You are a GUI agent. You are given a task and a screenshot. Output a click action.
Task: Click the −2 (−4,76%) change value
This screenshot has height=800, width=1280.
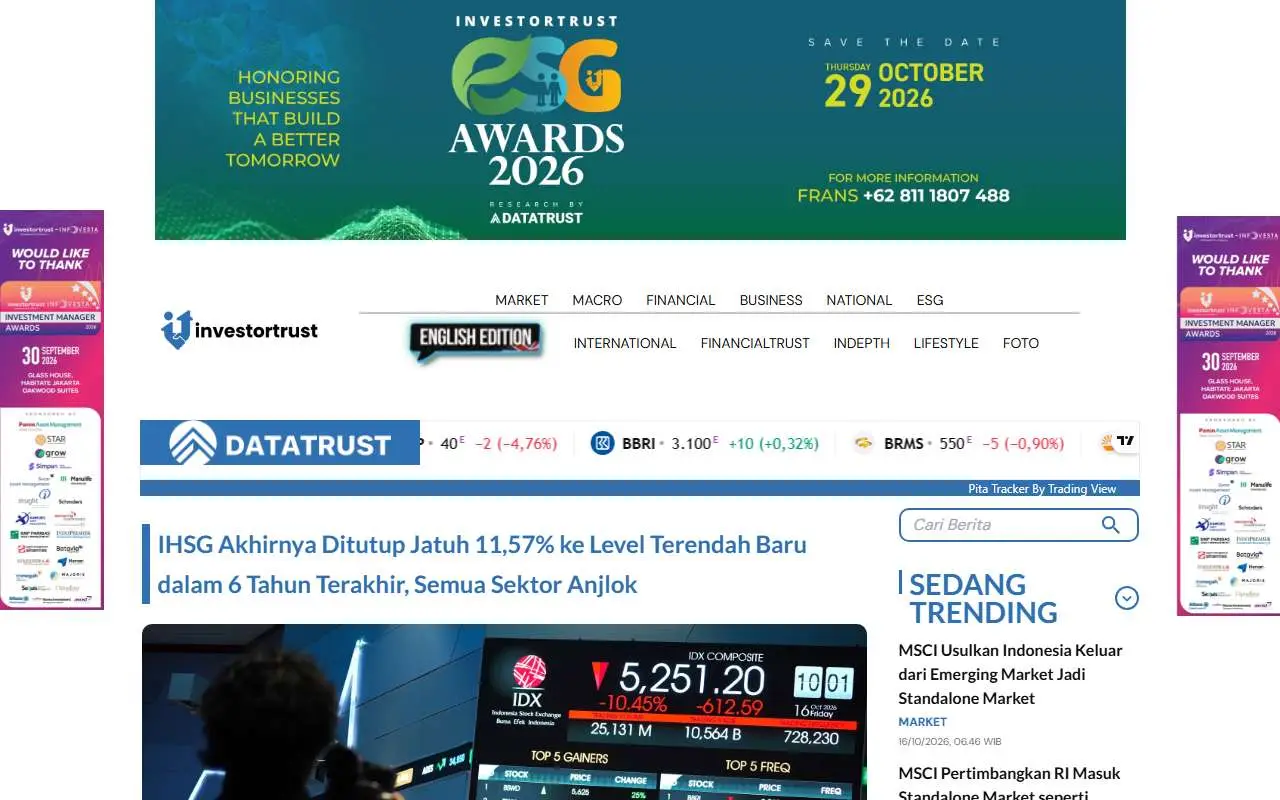click(x=515, y=443)
